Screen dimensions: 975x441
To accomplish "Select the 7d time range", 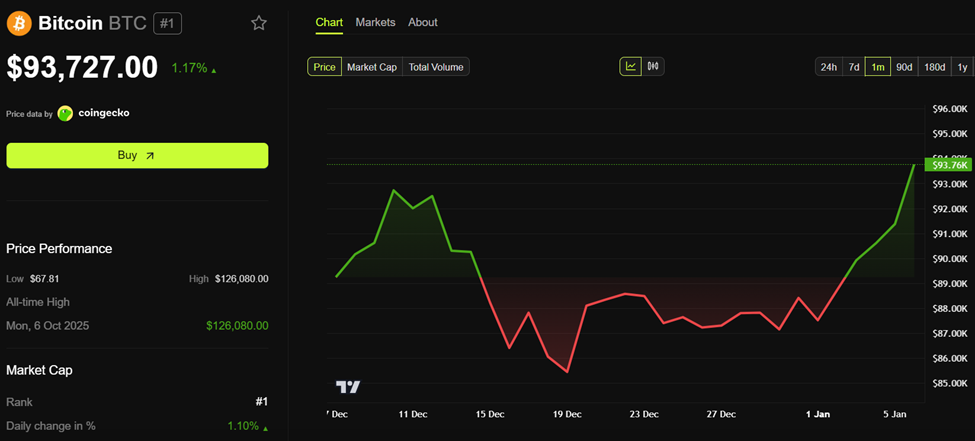I will (853, 67).
